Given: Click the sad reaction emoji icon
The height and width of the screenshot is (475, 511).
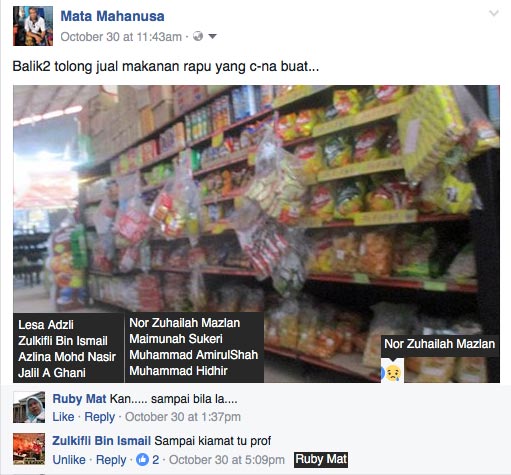Looking at the screenshot, I should [393, 373].
